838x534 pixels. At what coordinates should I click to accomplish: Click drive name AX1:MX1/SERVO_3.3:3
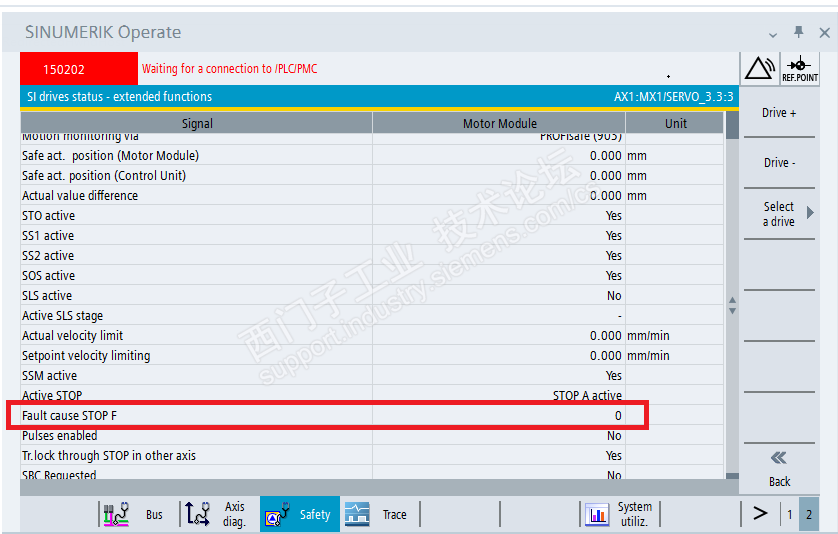click(673, 97)
